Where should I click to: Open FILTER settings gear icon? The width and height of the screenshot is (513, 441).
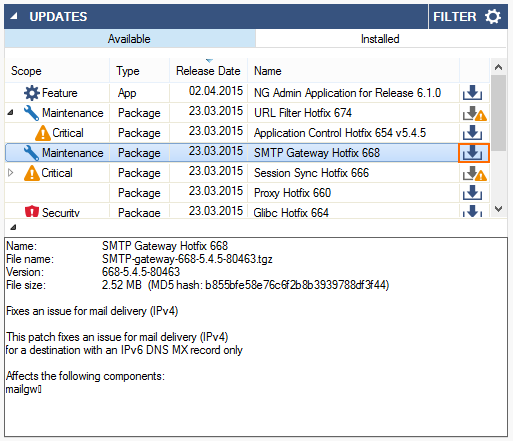[x=493, y=16]
